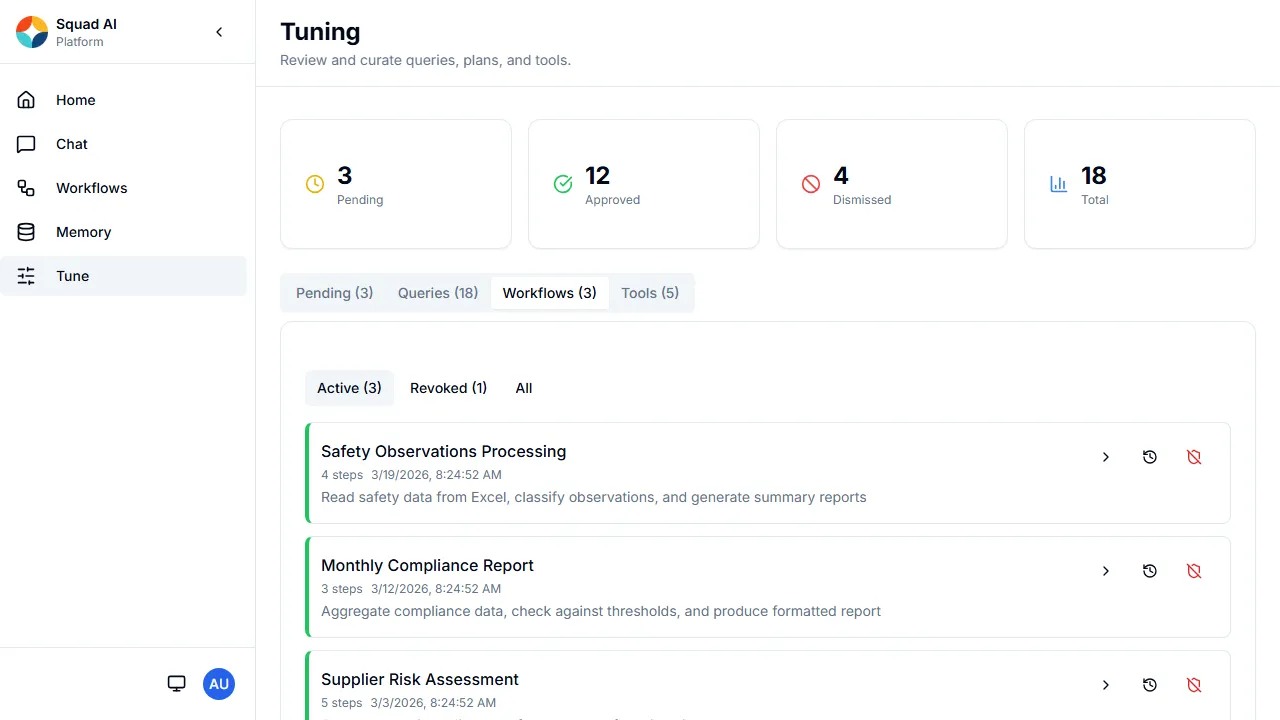The width and height of the screenshot is (1280, 720).
Task: Click the description 'Read safety data from Excel...'
Action: point(594,497)
